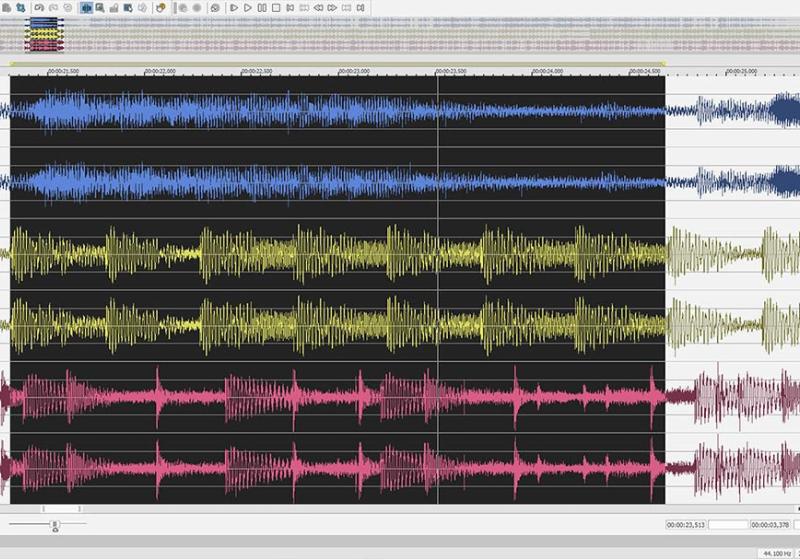
Task: Click the 44,100 Hz sample rate status field
Action: pos(775,553)
